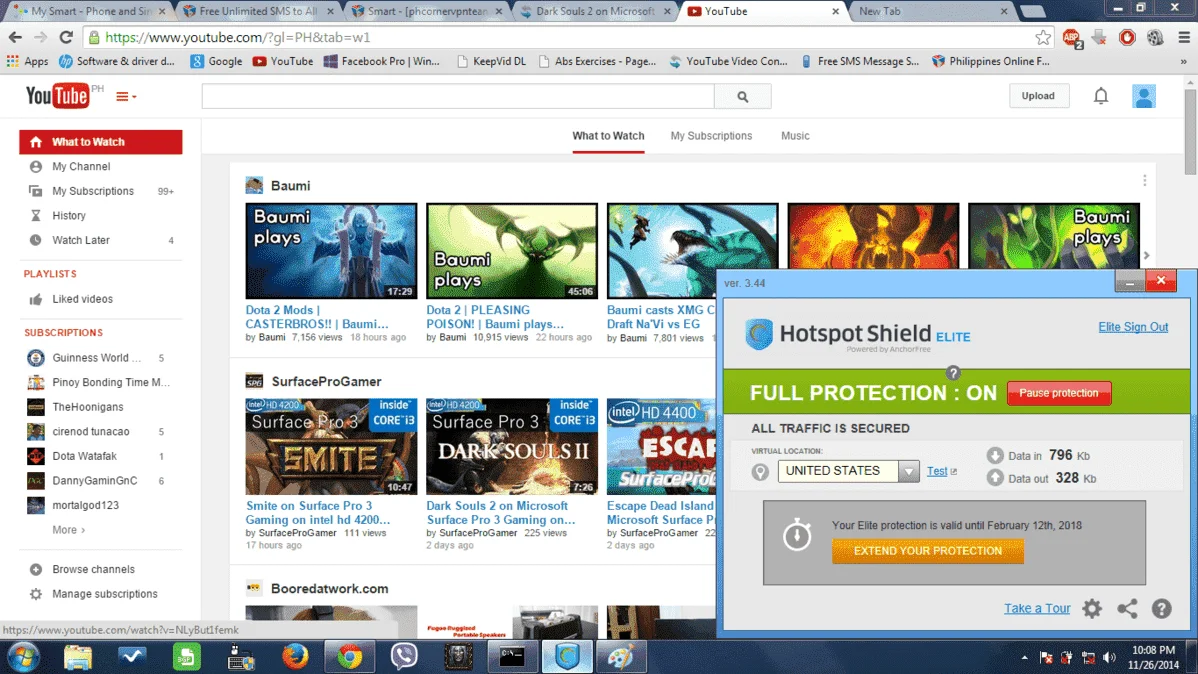Show hidden system tray icons arrow
This screenshot has width=1198, height=674.
click(x=1024, y=657)
